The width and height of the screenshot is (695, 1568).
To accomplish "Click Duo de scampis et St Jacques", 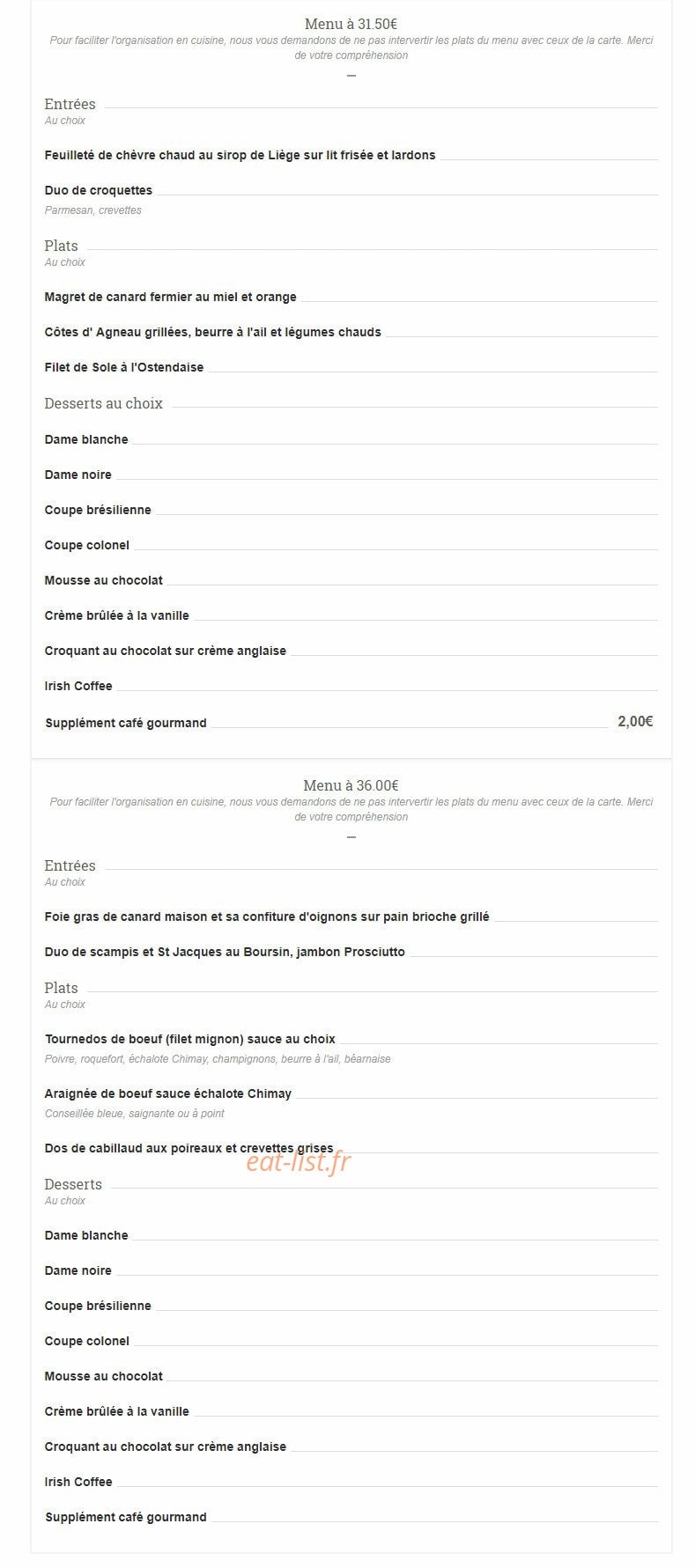I will pos(225,952).
